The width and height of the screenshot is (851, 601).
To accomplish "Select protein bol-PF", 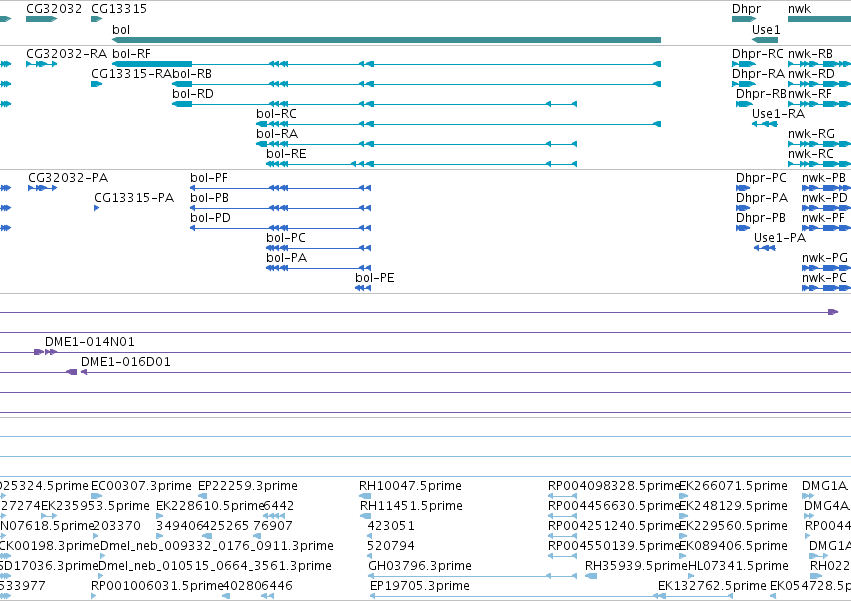I will point(281,188).
